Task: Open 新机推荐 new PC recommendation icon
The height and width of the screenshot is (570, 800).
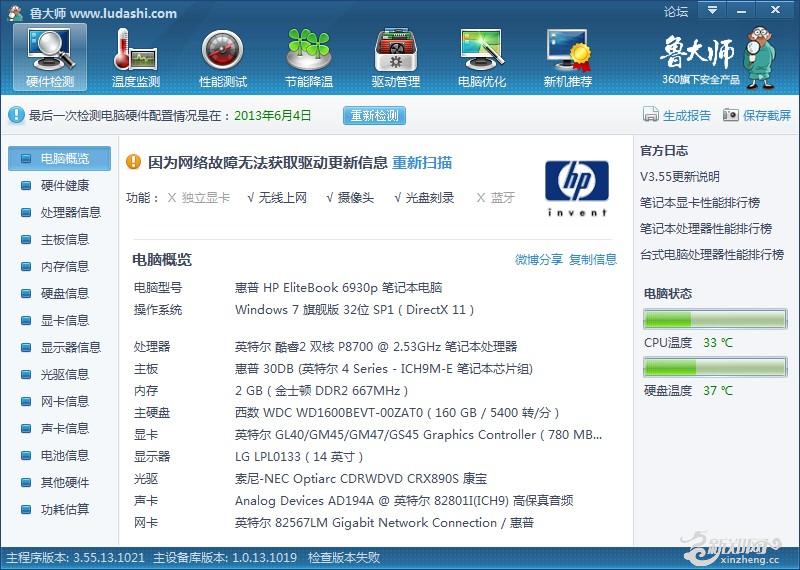Action: tap(568, 57)
